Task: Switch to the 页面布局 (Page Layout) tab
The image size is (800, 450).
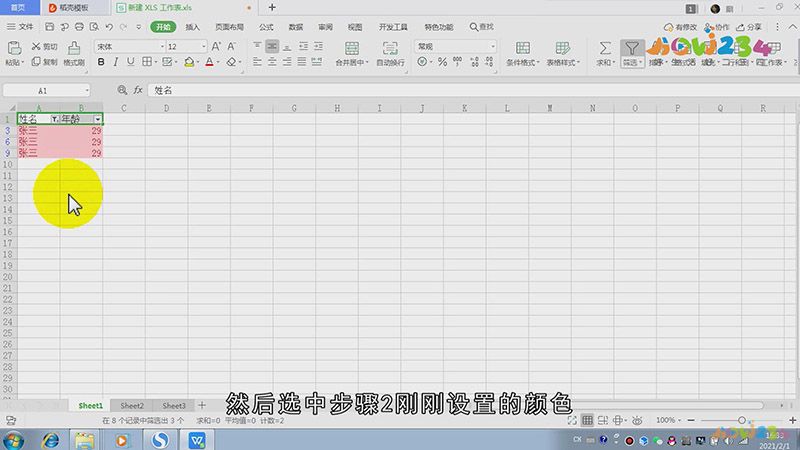Action: pos(229,27)
